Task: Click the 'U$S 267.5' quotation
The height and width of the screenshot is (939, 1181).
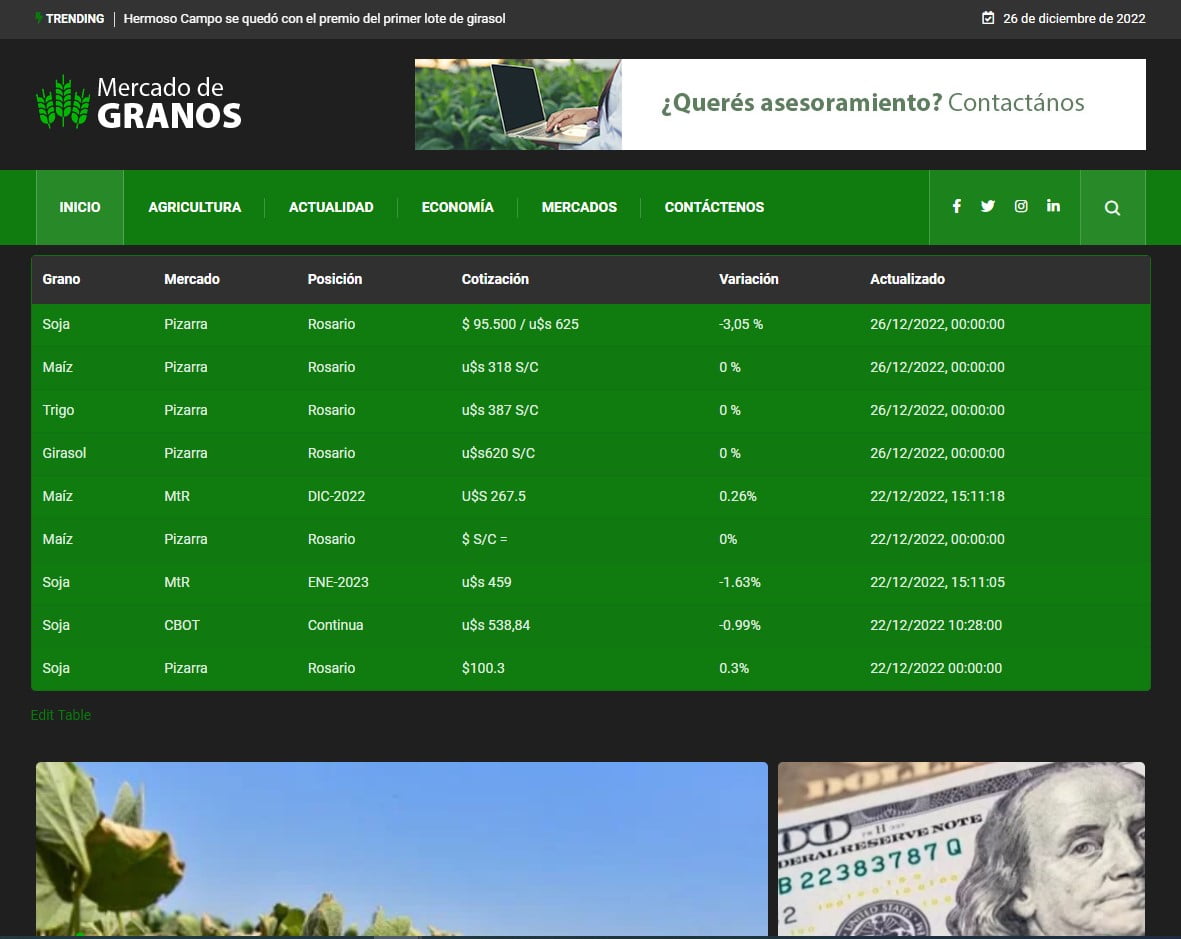Action: click(493, 496)
